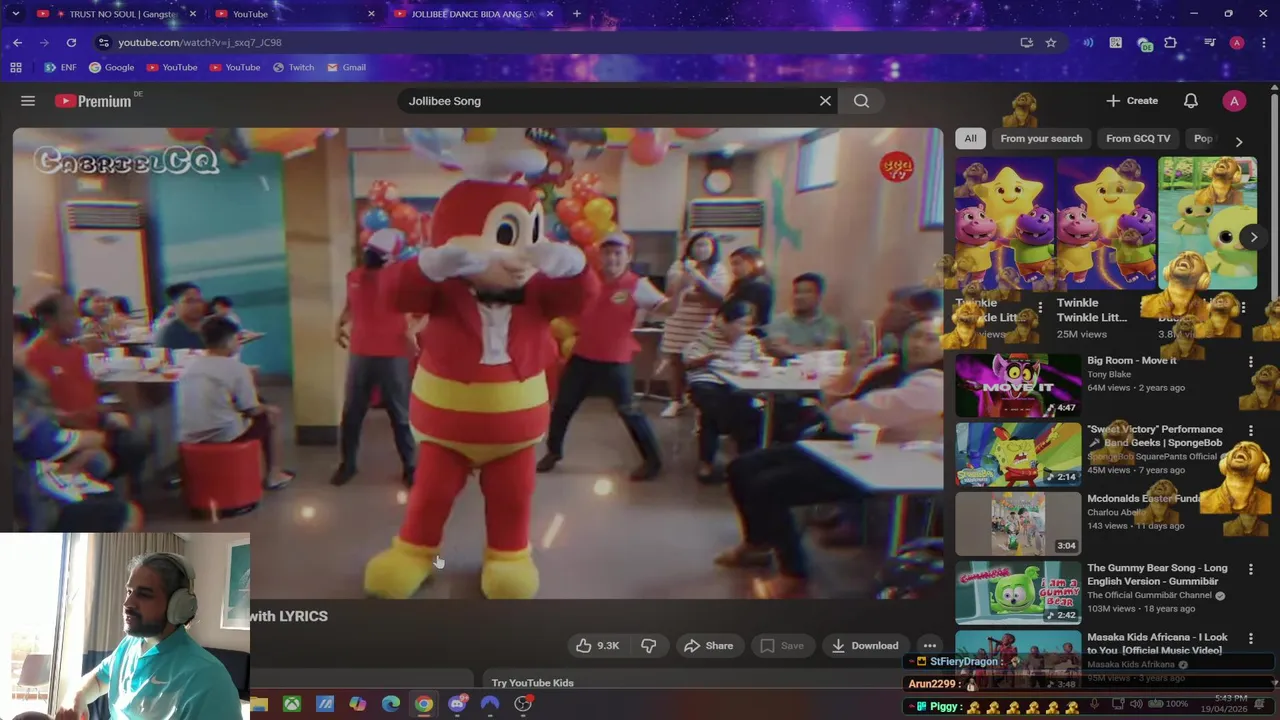Open Chrome three-dot menu
The image size is (1280, 720).
(x=1262, y=43)
